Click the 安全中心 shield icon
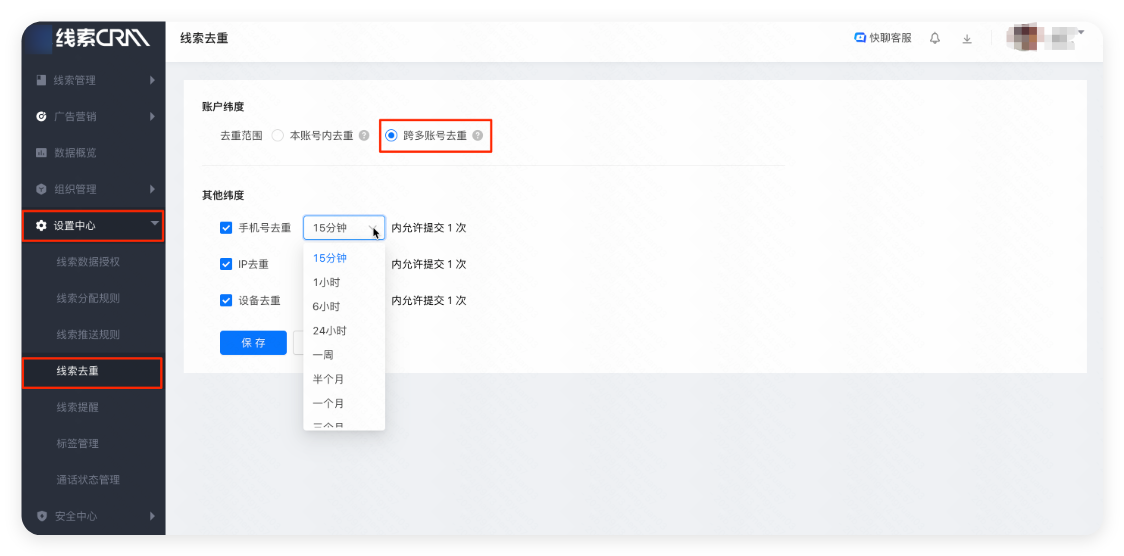This screenshot has height=556, width=1124. coord(42,516)
